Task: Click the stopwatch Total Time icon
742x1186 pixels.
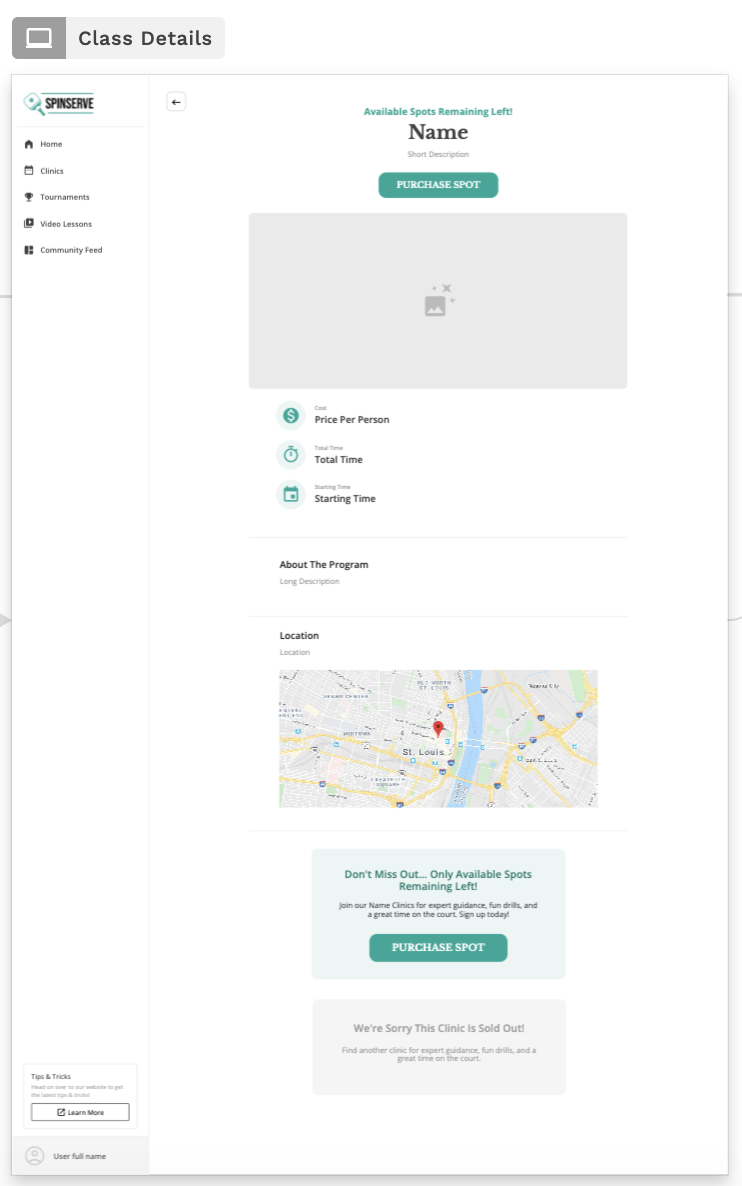Action: click(x=291, y=455)
